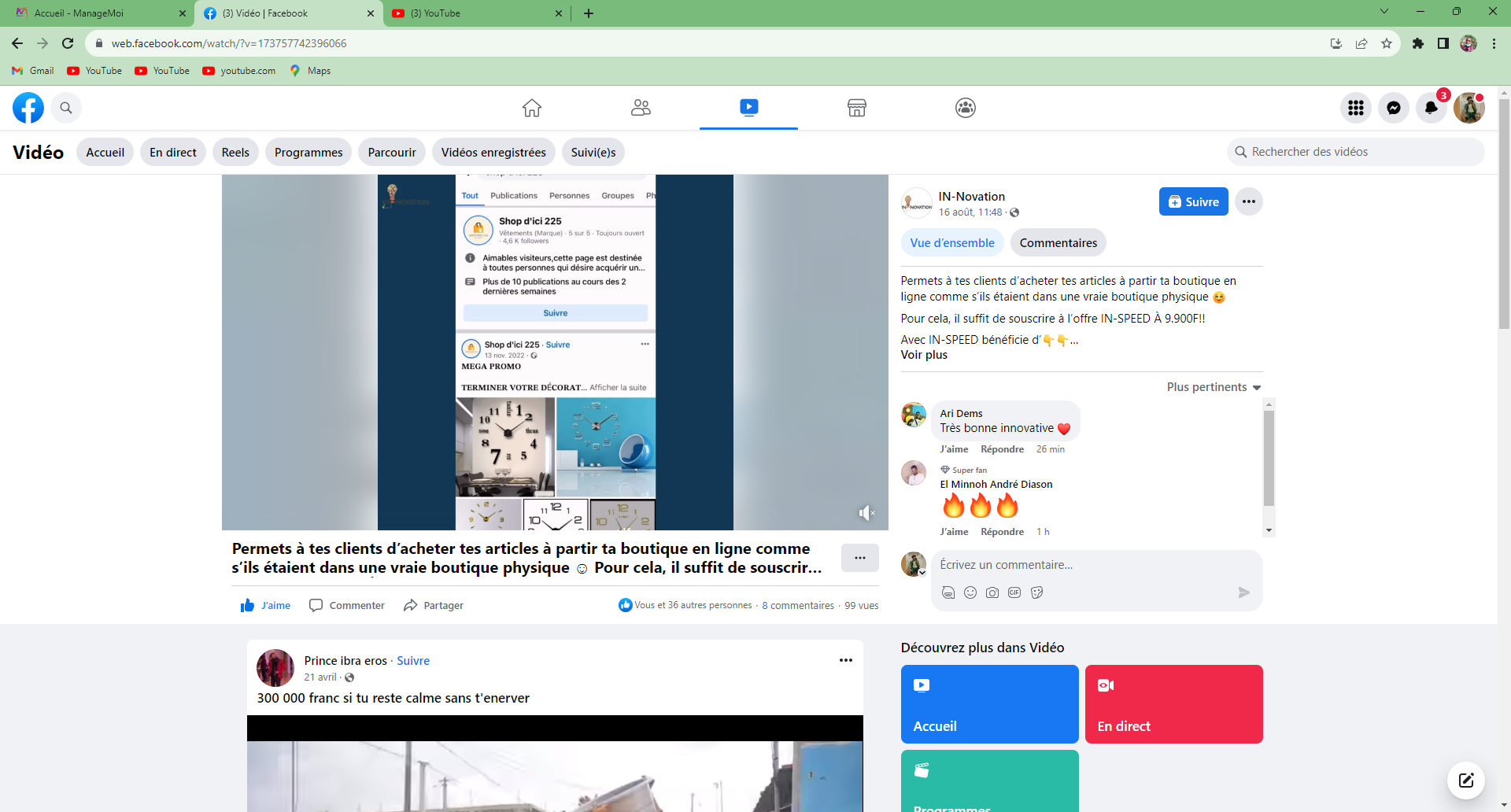Expand the Plus pertinents sort dropdown
Viewport: 1511px width, 812px height.
click(x=1214, y=387)
